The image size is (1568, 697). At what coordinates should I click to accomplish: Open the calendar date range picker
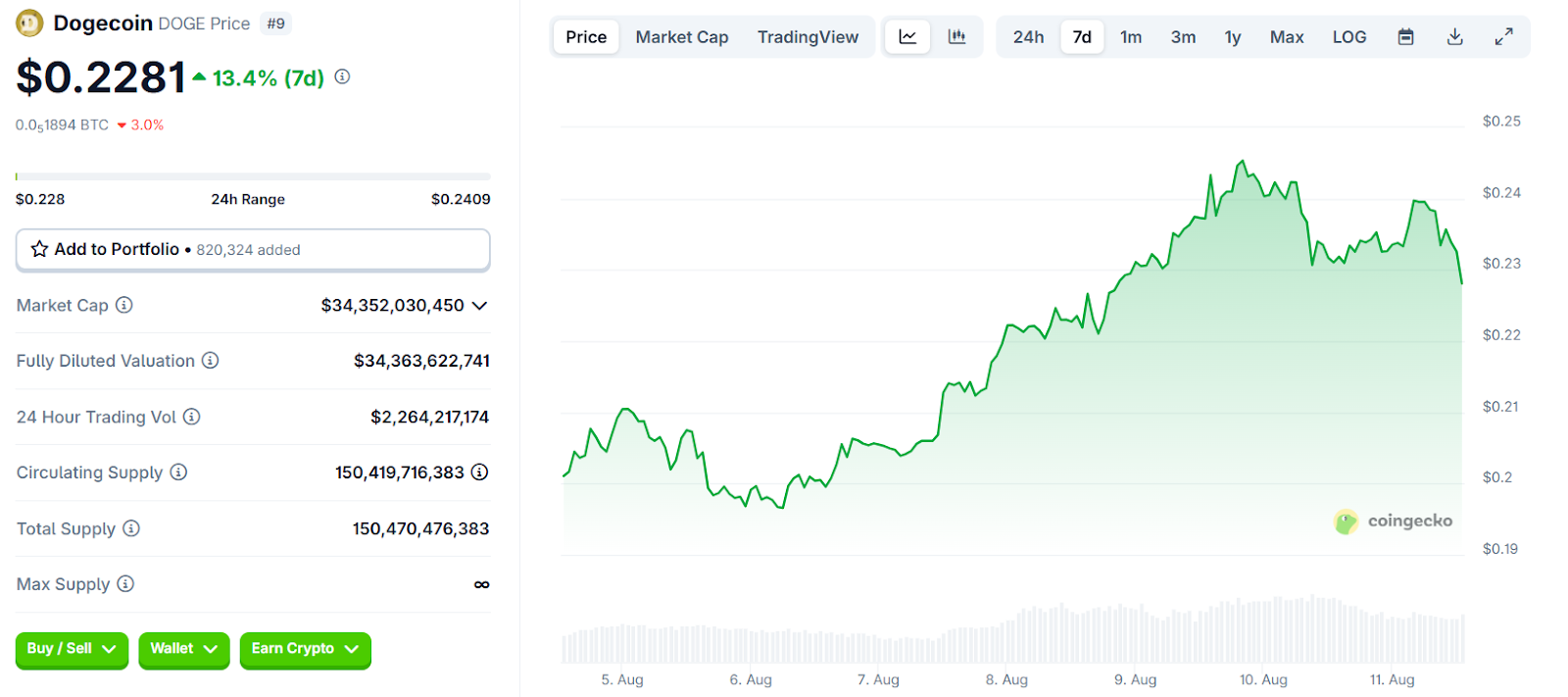click(1405, 37)
